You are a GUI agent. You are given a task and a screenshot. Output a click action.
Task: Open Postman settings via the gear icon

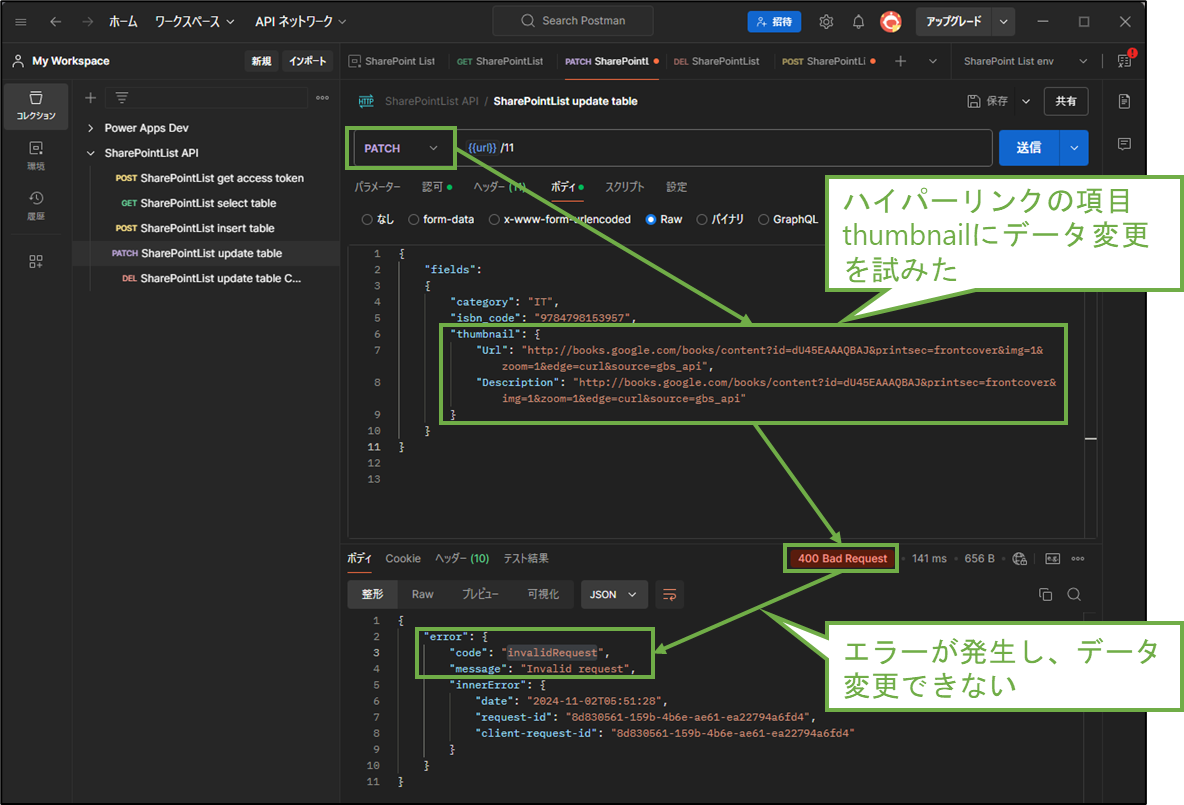826,21
